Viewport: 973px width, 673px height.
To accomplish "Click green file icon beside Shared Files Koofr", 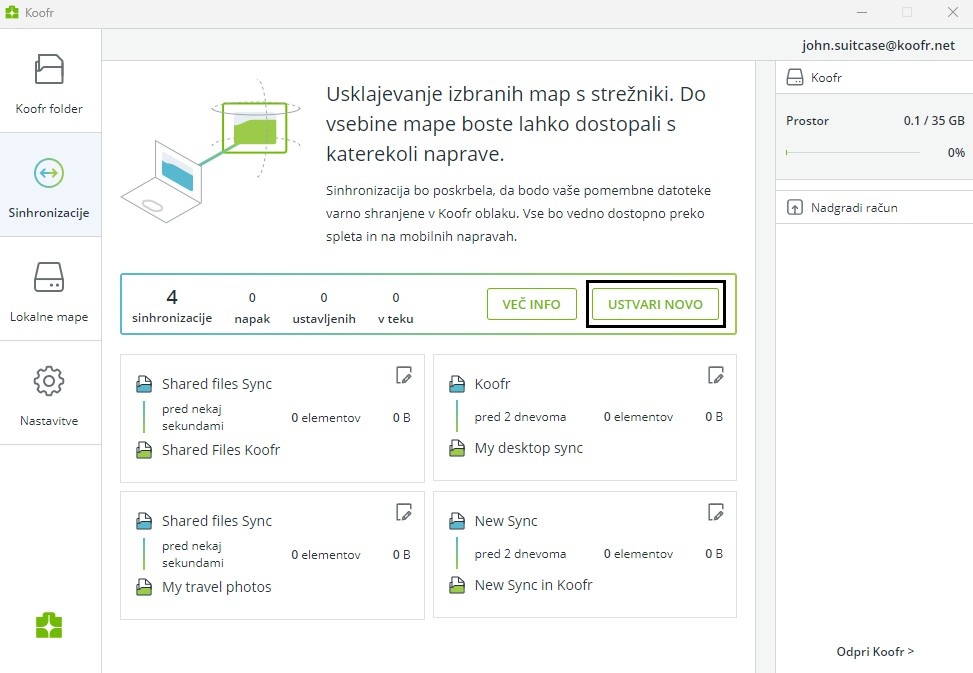I will 144,450.
